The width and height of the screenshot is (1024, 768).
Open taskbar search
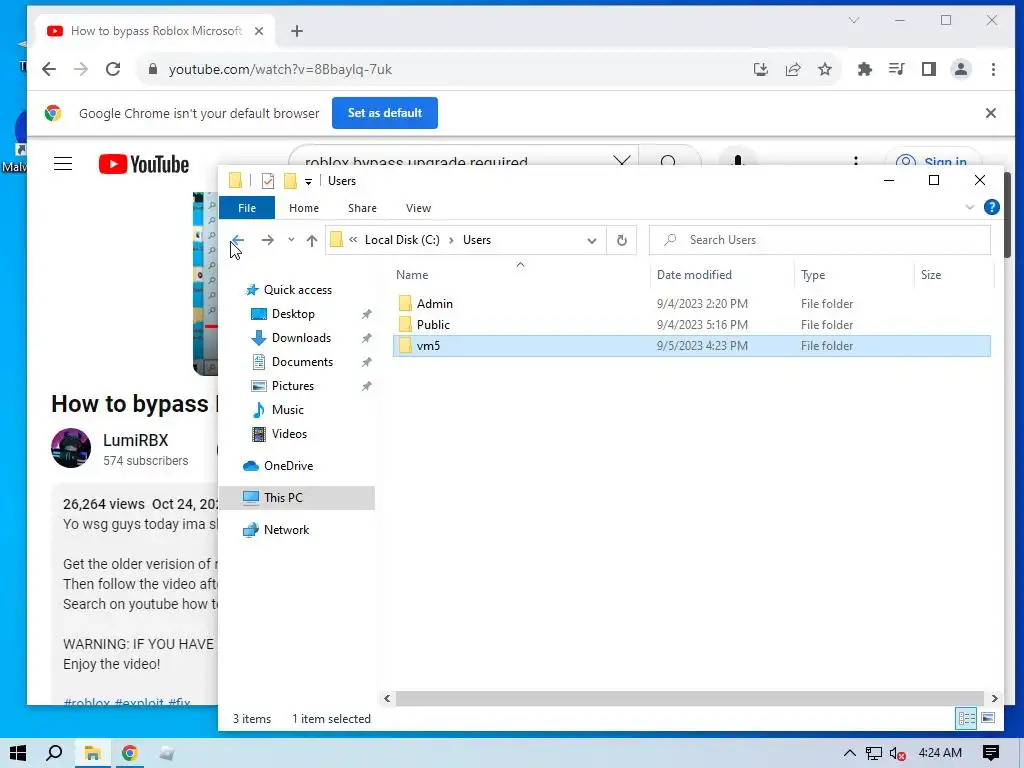(54, 753)
